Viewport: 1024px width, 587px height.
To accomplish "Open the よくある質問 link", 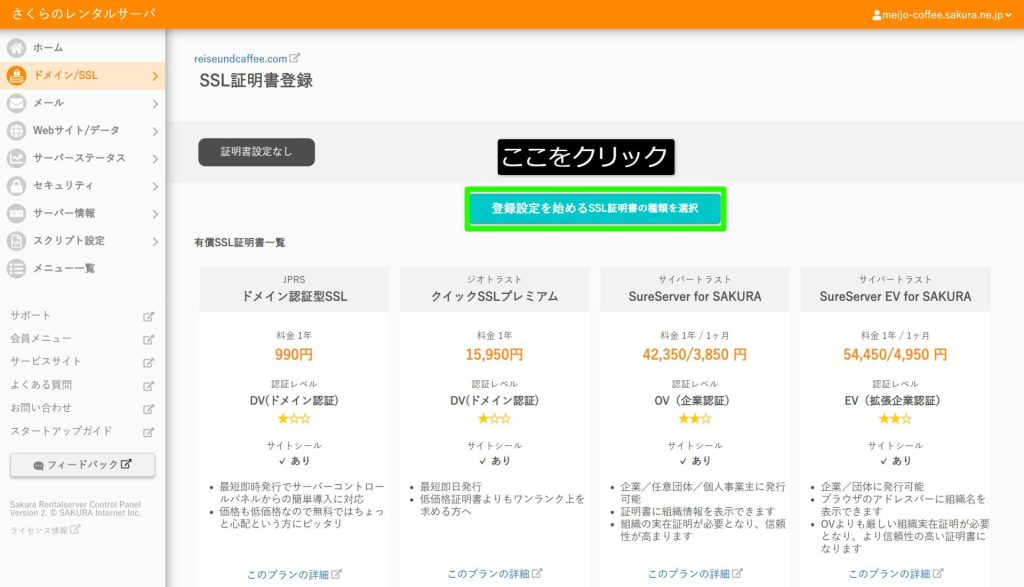I will (40, 385).
